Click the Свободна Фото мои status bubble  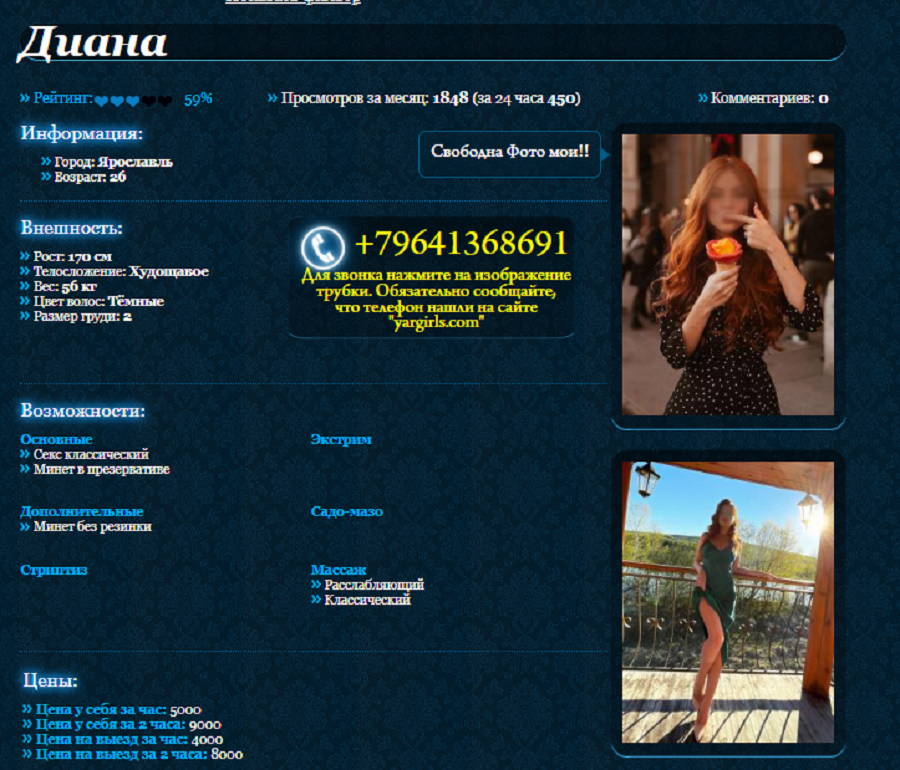(509, 153)
